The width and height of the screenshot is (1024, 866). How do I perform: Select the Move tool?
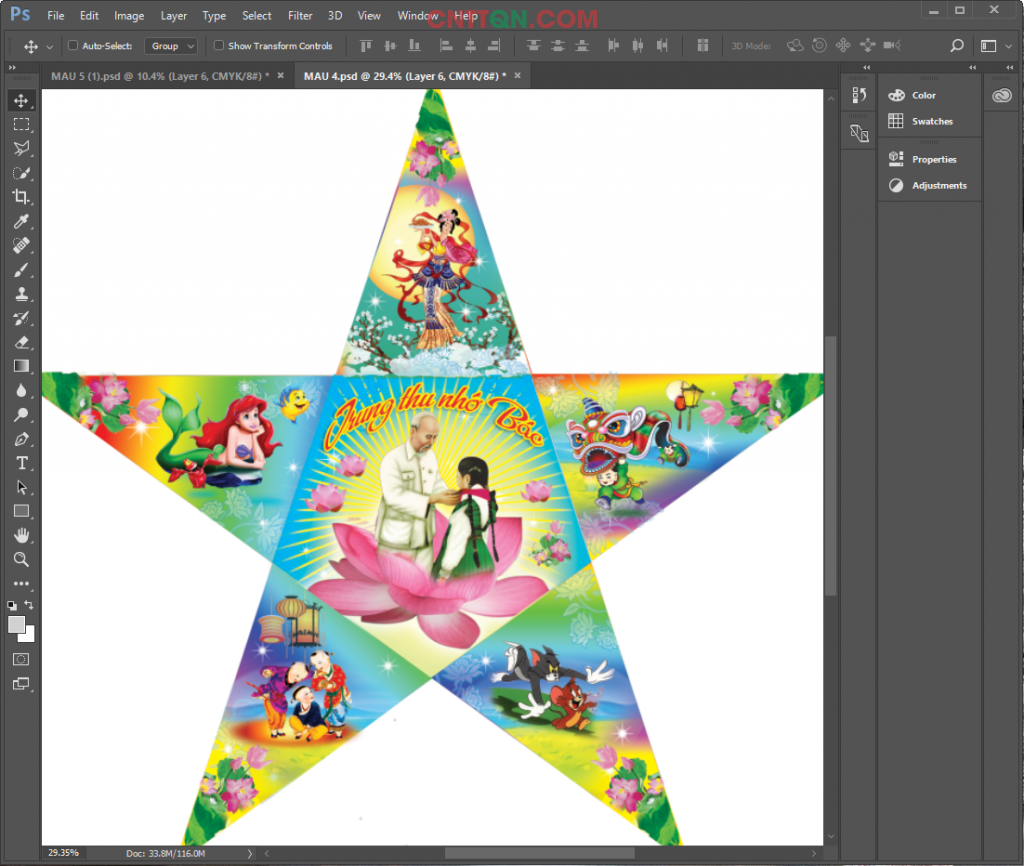tap(21, 101)
